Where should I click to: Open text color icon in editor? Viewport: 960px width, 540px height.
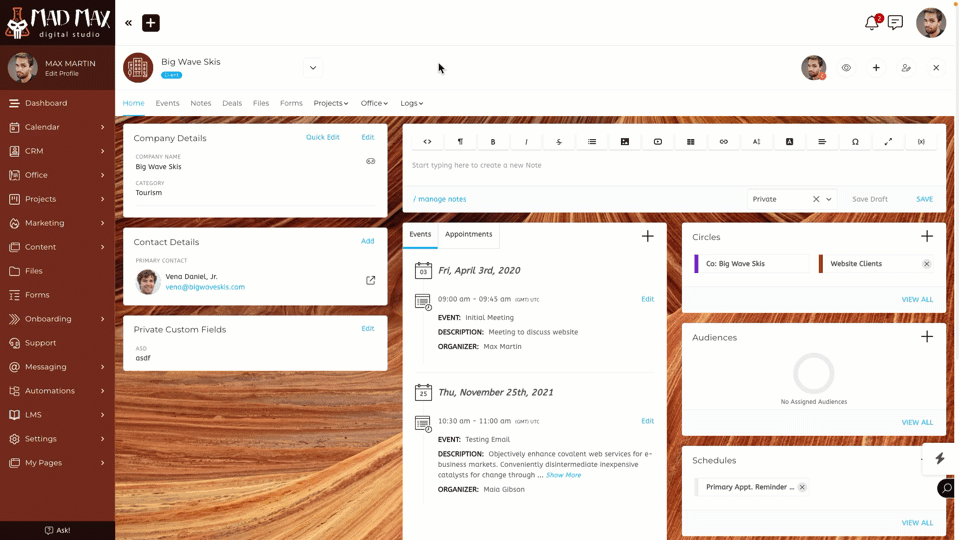click(789, 141)
